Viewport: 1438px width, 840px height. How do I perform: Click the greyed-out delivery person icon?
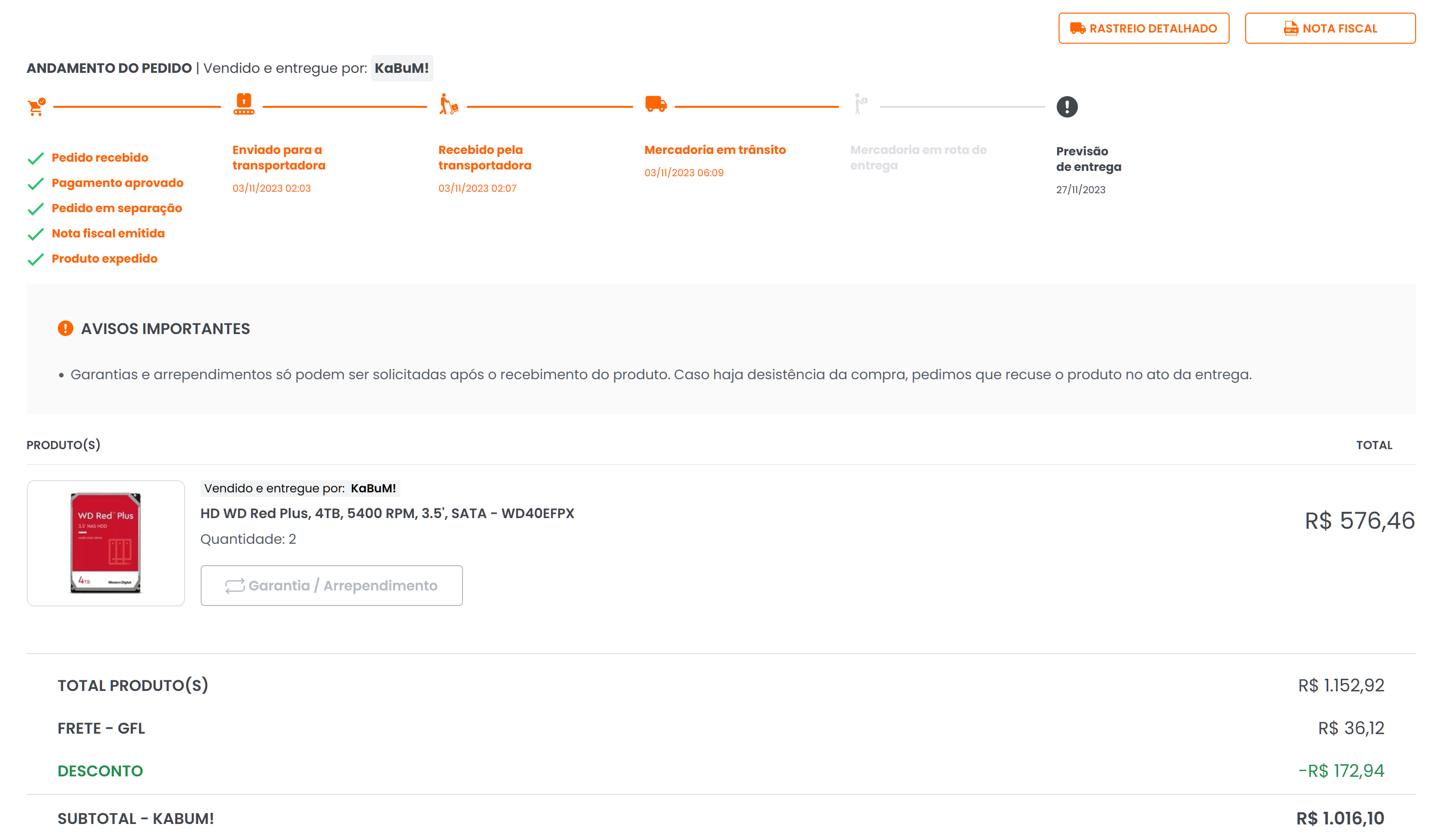tap(860, 104)
